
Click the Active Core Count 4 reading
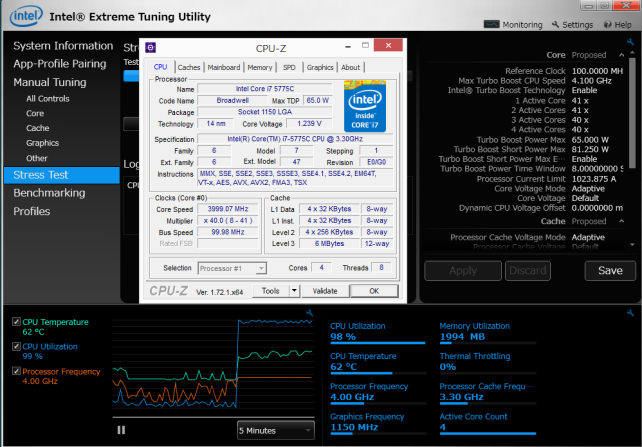[x=443, y=427]
